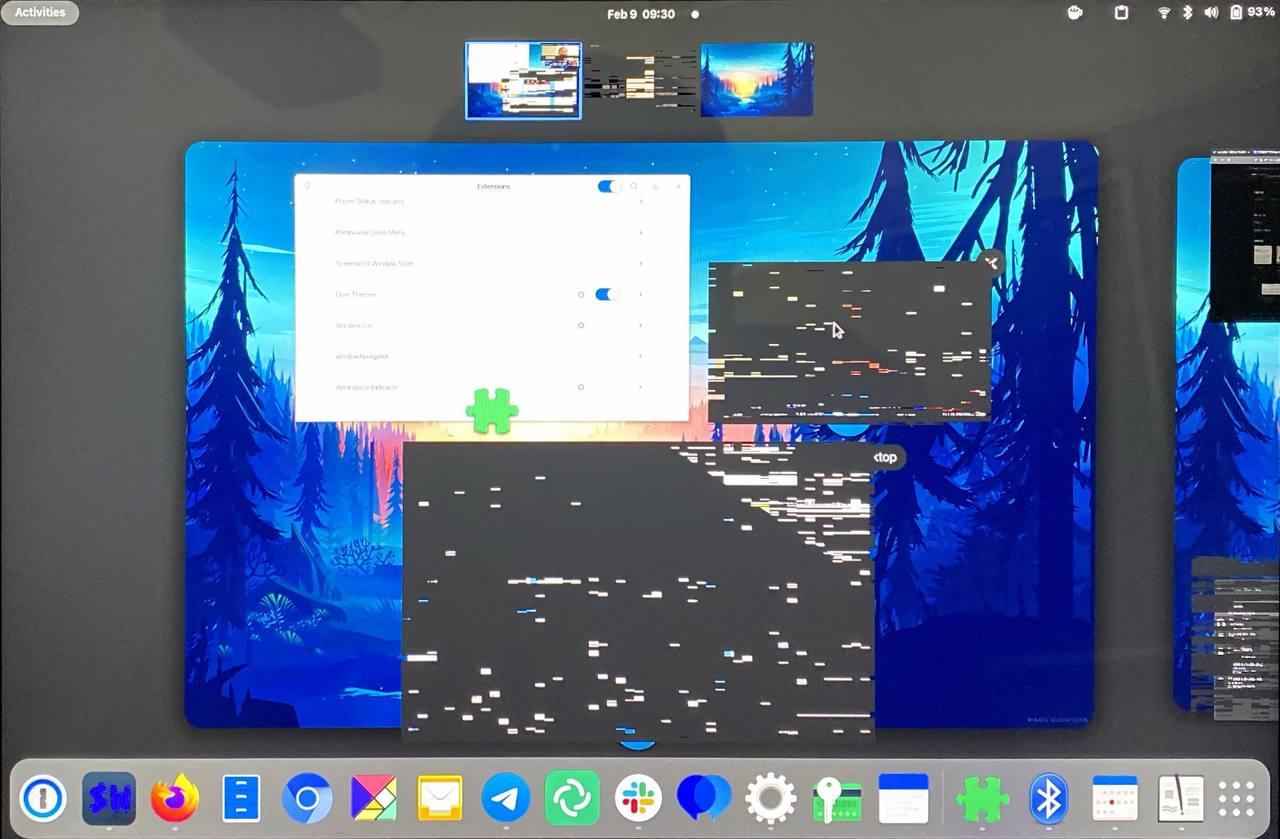
Task: Click the error indicator beside Window List
Action: click(x=580, y=325)
